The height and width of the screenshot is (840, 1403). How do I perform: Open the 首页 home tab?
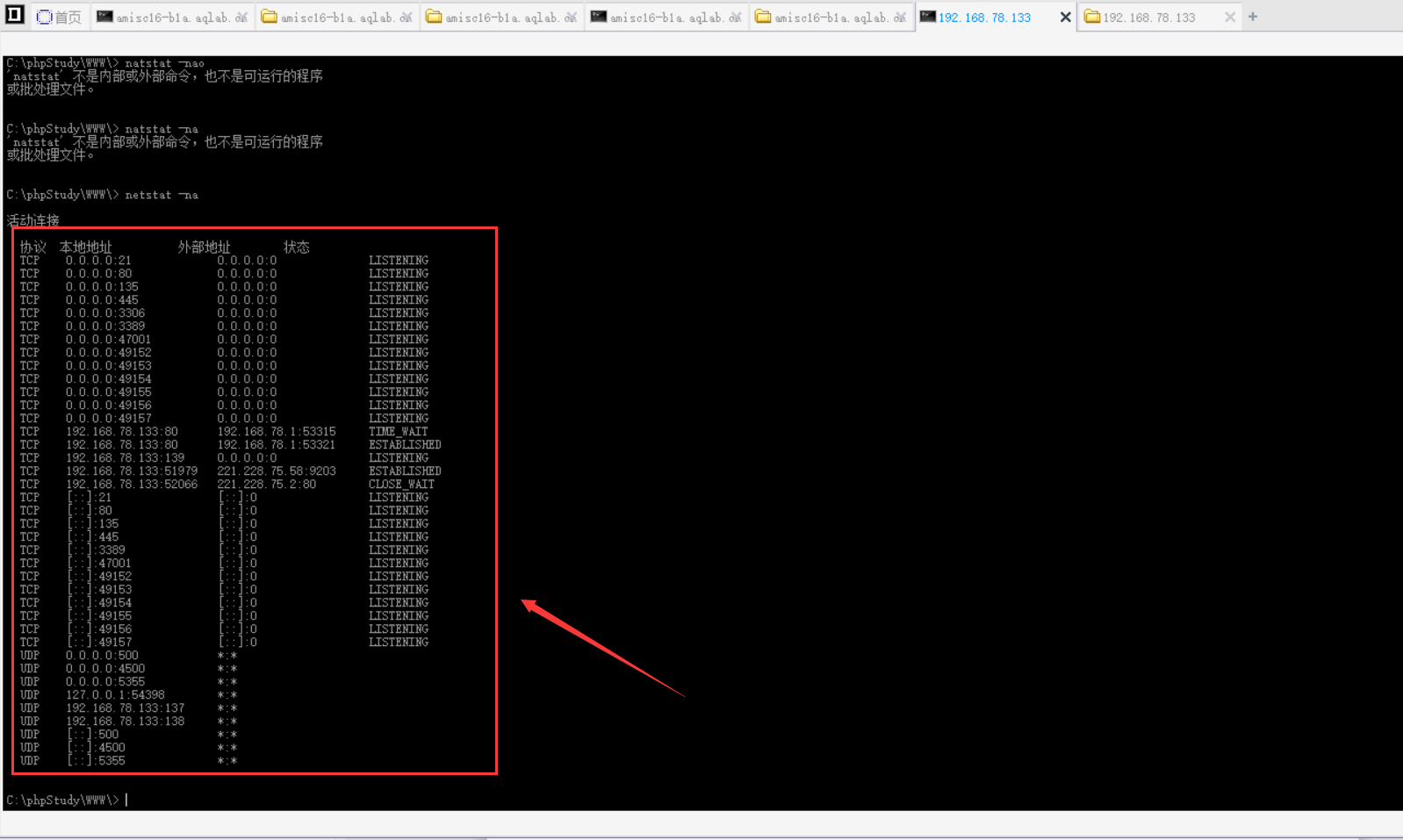click(59, 17)
